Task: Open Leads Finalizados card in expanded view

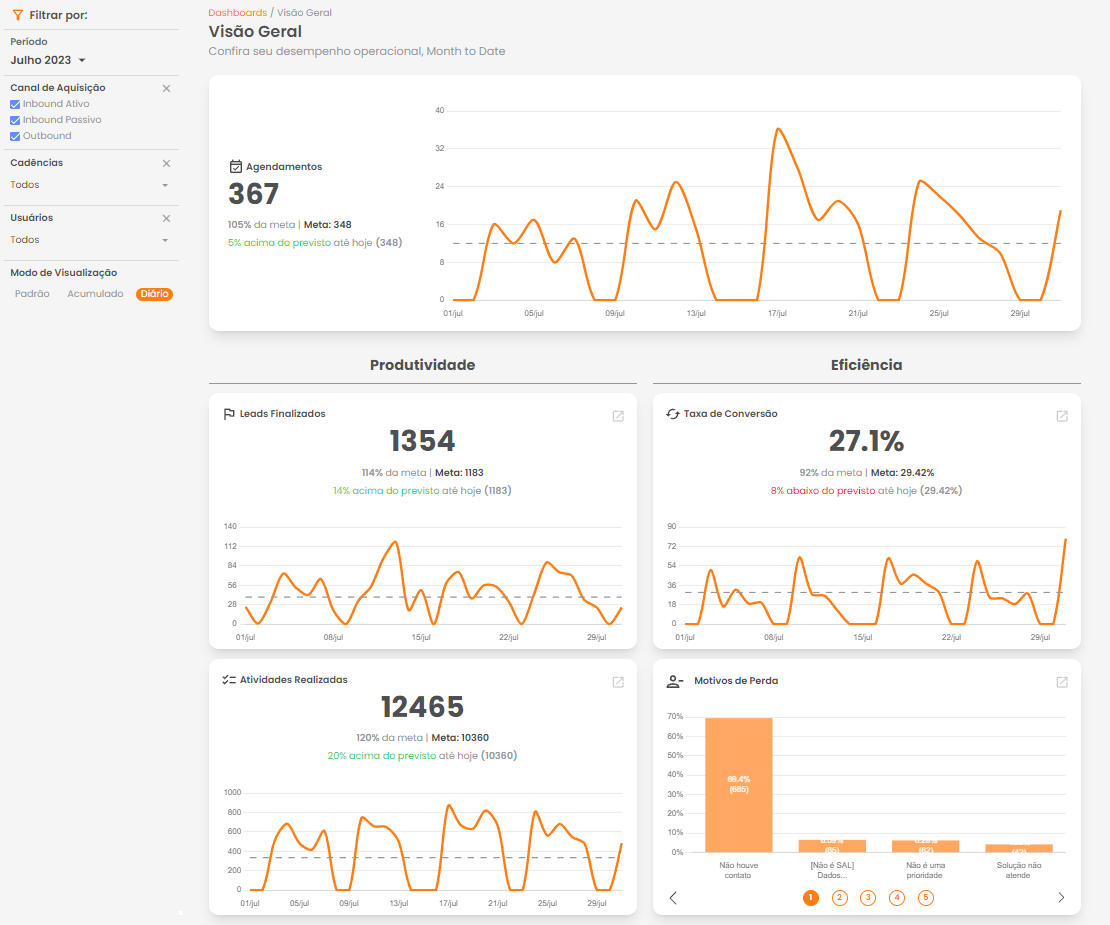Action: (x=618, y=416)
